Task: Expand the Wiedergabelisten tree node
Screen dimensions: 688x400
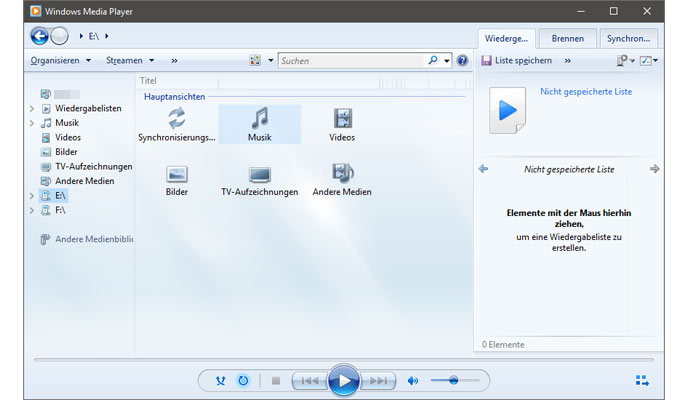Action: (x=33, y=108)
